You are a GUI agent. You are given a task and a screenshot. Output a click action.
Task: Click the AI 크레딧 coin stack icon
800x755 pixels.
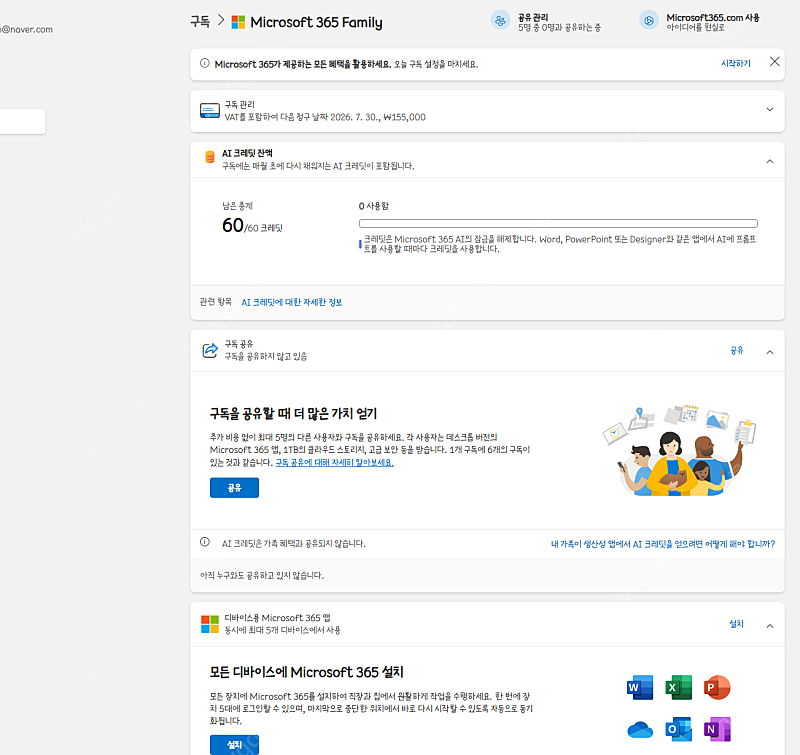click(209, 157)
